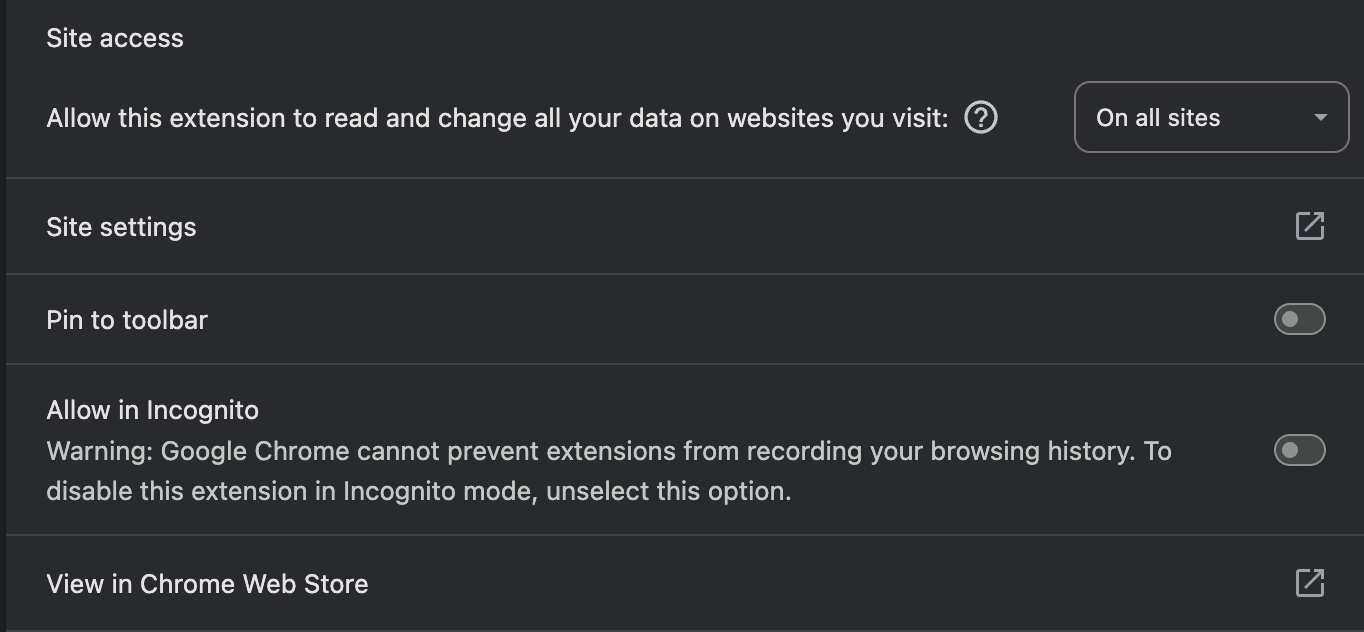The height and width of the screenshot is (632, 1364).
Task: Click "browsing history" in the warning text
Action: tap(1032, 451)
